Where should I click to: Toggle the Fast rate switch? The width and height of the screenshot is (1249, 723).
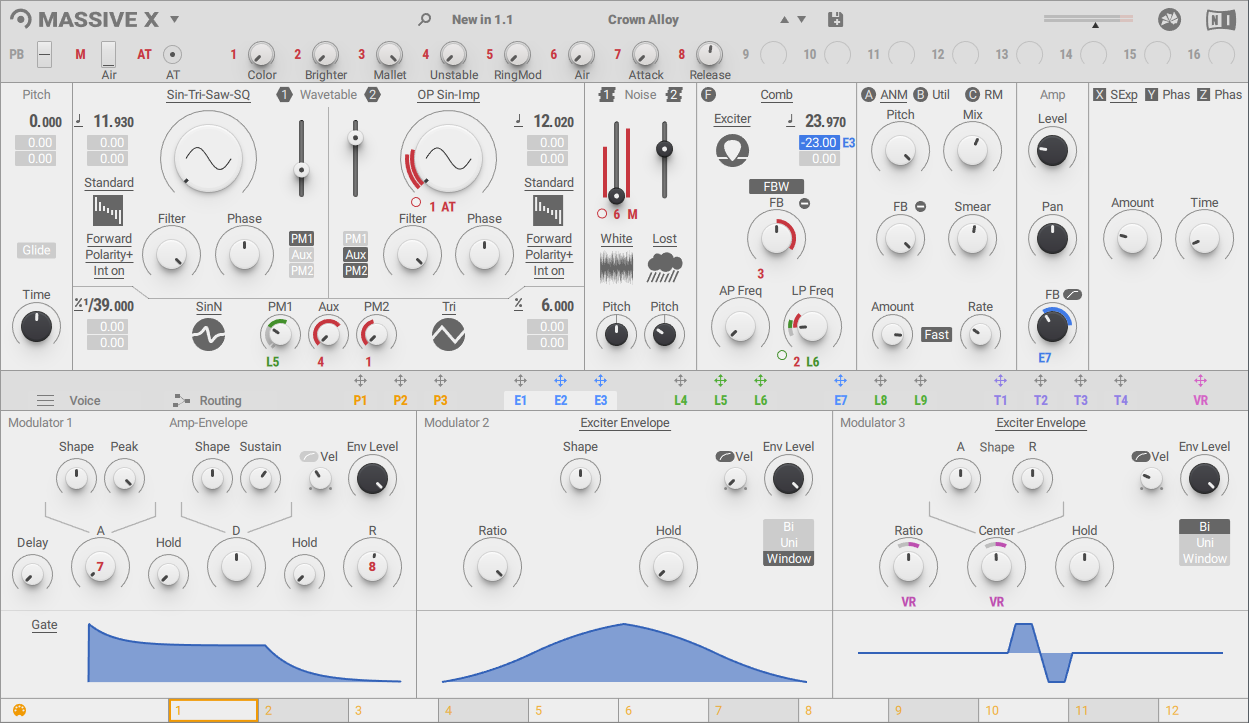tap(937, 335)
